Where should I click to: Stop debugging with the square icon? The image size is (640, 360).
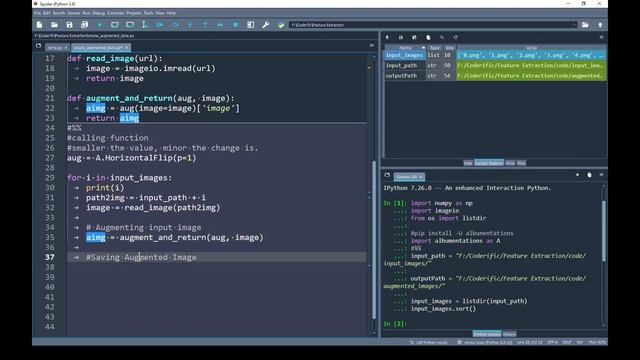[236, 25]
